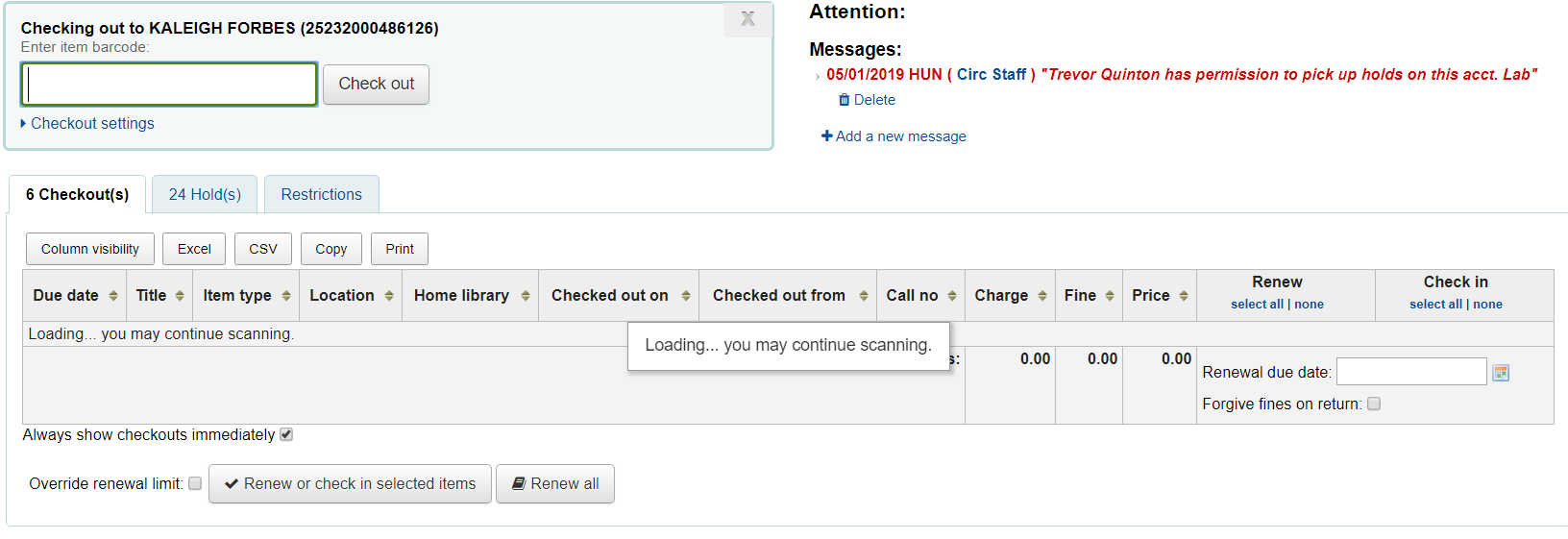Viewport: 1568px width, 539px height.
Task: Sort by Due date column arrows
Action: point(113,296)
